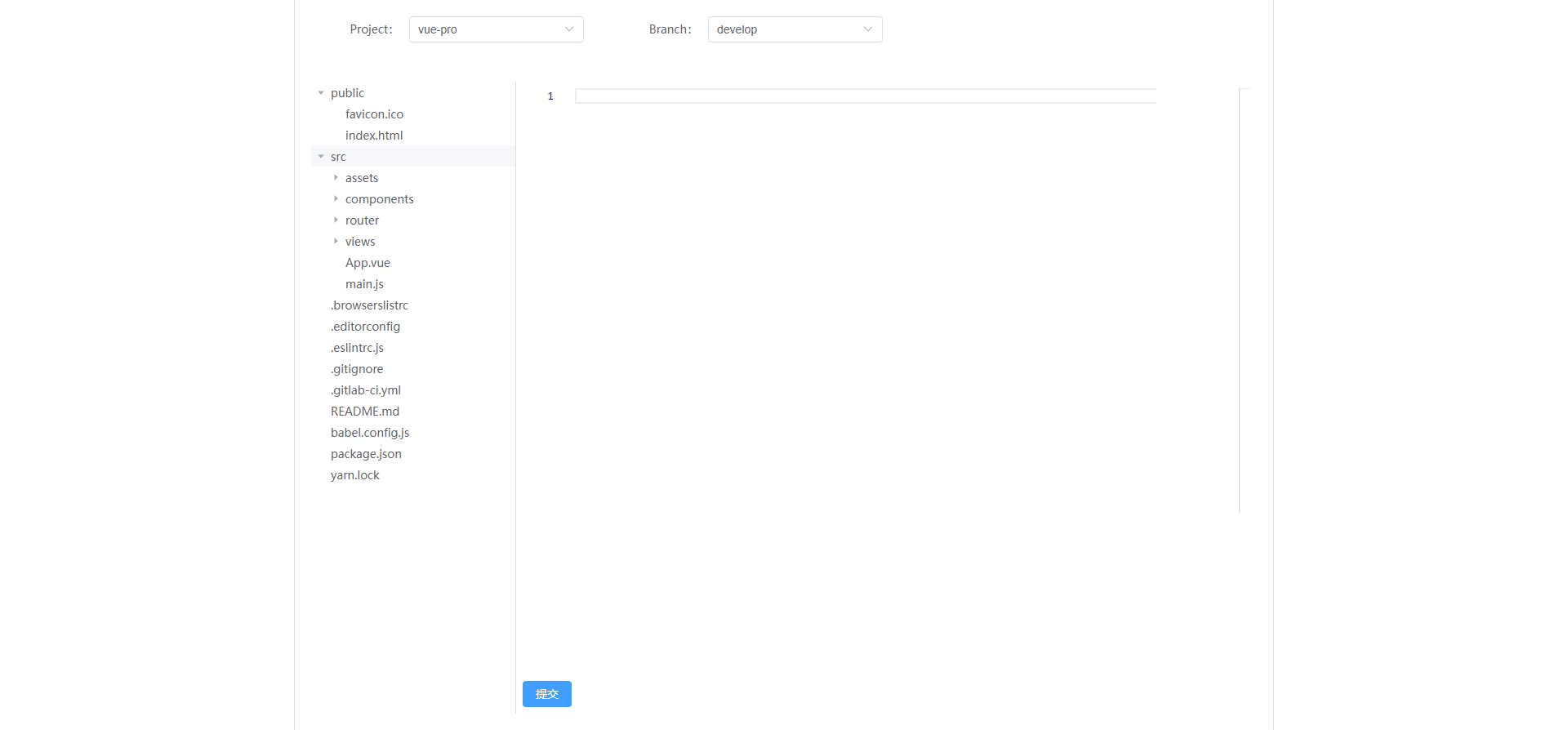The width and height of the screenshot is (1568, 730).
Task: Open .editorconfig file
Action: click(365, 327)
